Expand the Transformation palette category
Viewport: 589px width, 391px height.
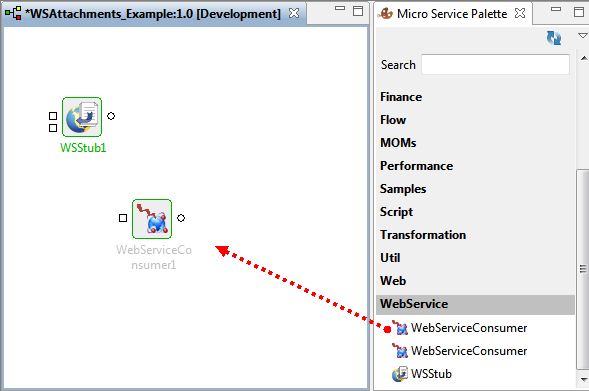pos(423,235)
